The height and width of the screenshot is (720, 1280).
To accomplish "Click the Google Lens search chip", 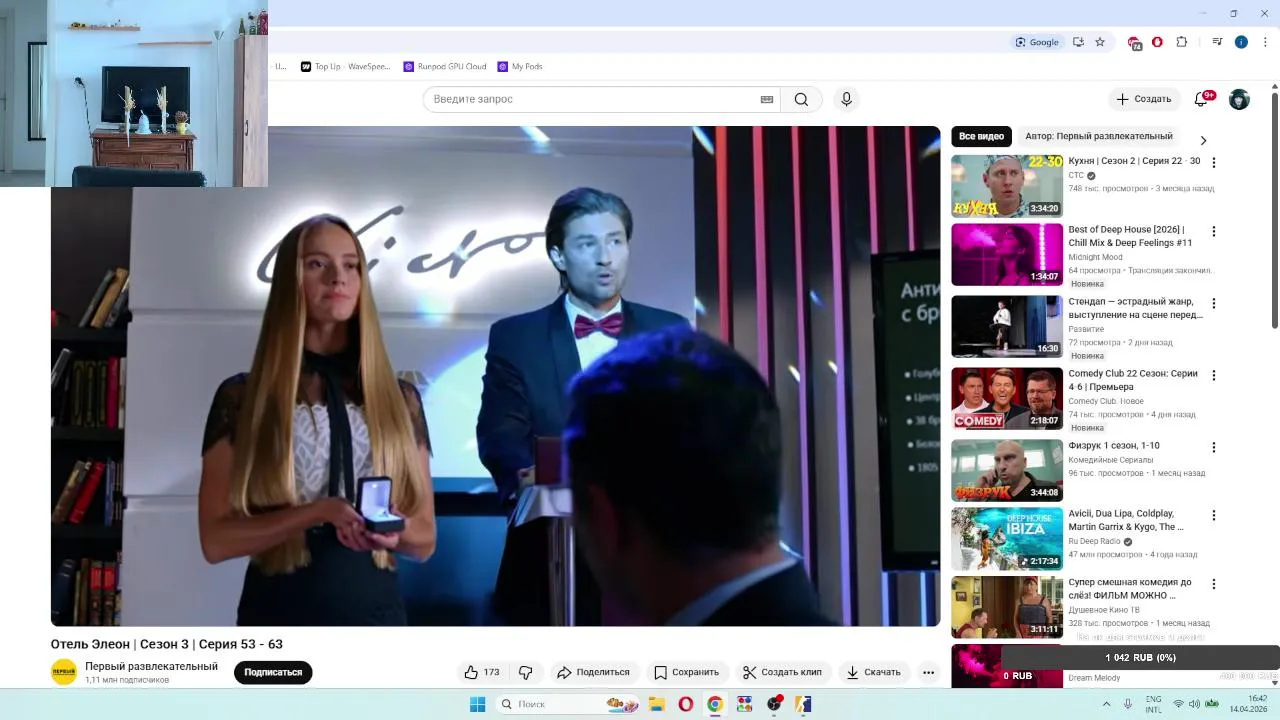I will [1037, 42].
